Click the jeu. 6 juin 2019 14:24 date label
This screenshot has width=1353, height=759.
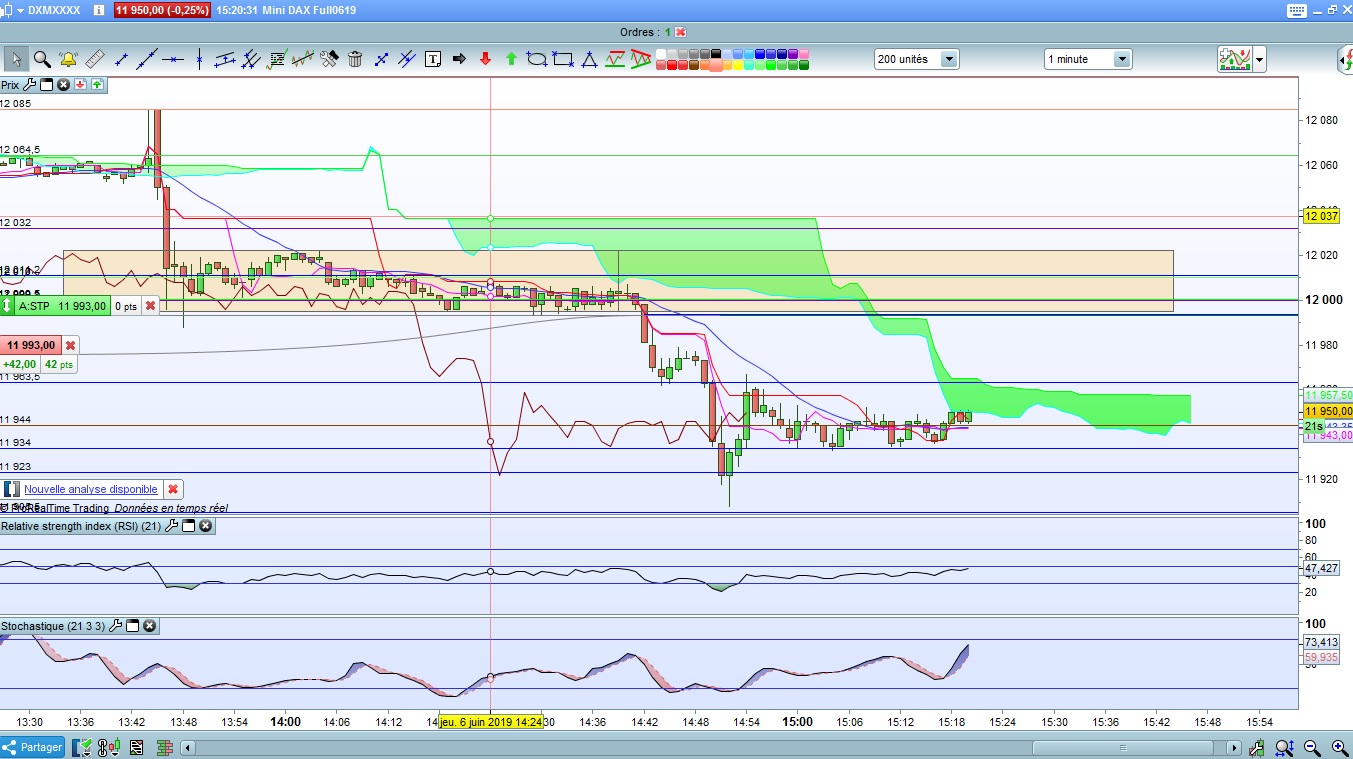click(x=491, y=721)
